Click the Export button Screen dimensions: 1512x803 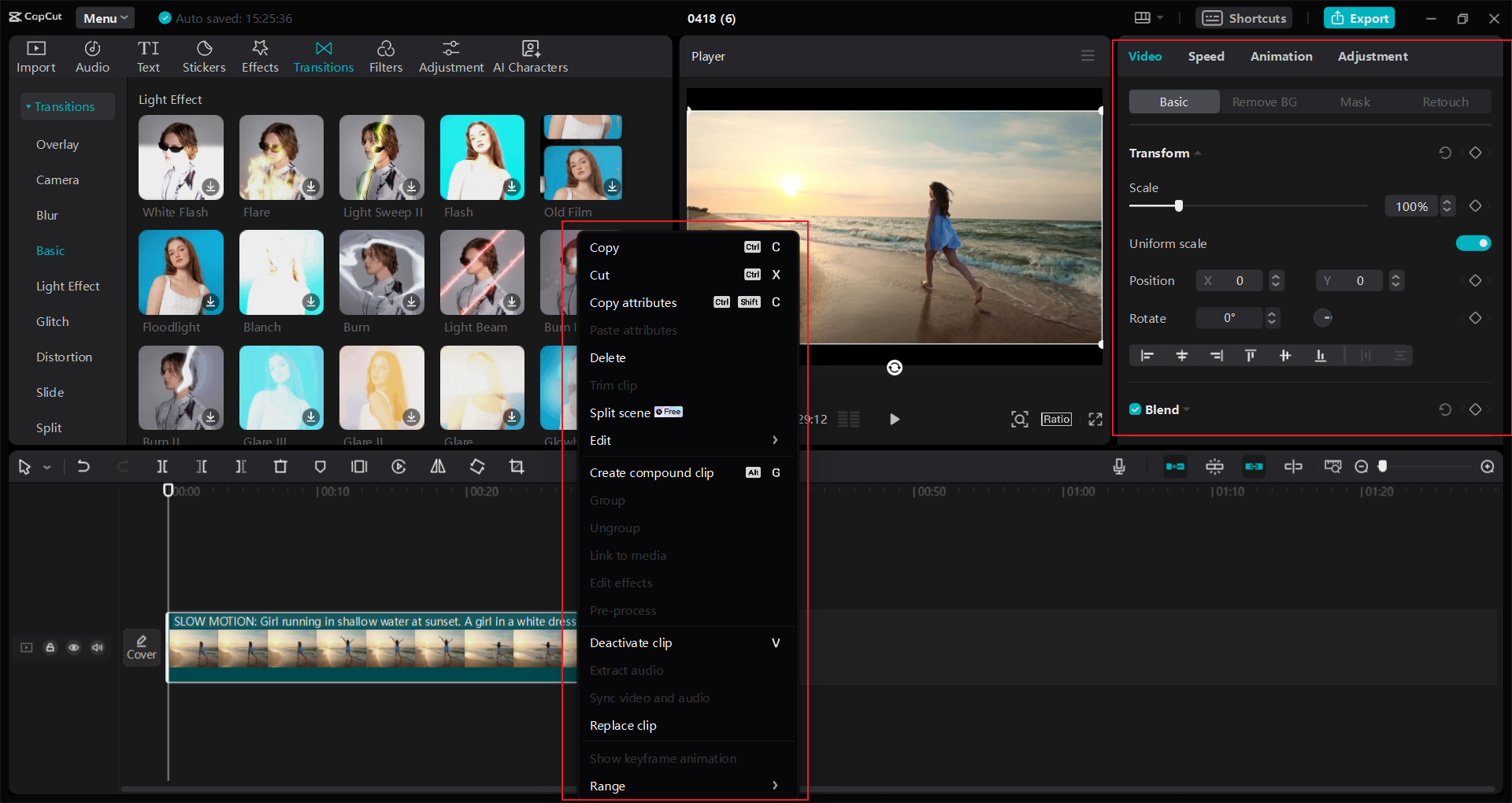1359,17
